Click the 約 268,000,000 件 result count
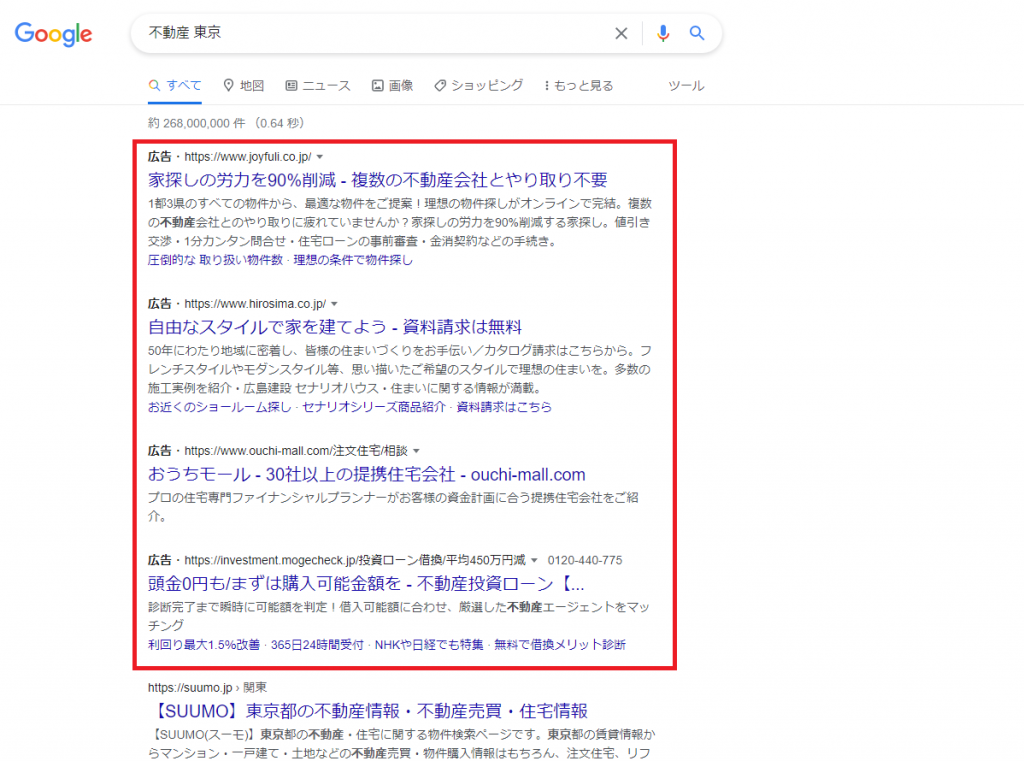The image size is (1024, 761). (197, 123)
